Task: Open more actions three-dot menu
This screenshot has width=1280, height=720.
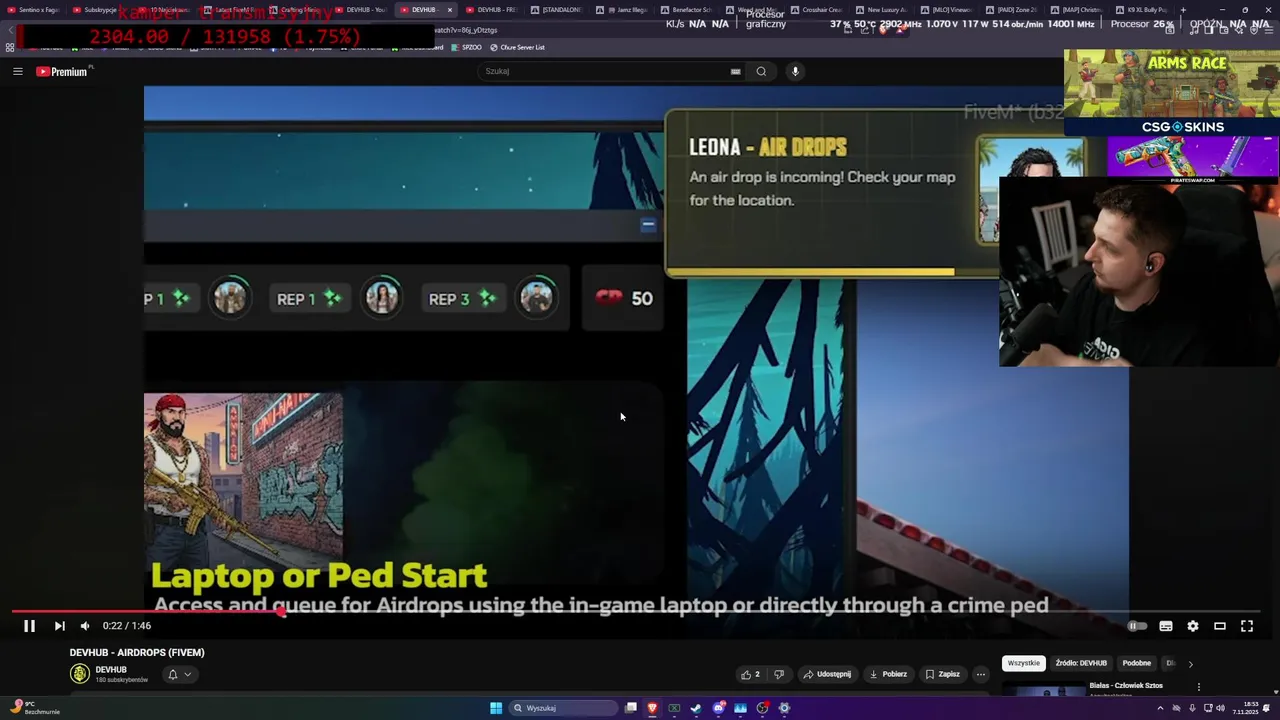Action: click(x=981, y=674)
